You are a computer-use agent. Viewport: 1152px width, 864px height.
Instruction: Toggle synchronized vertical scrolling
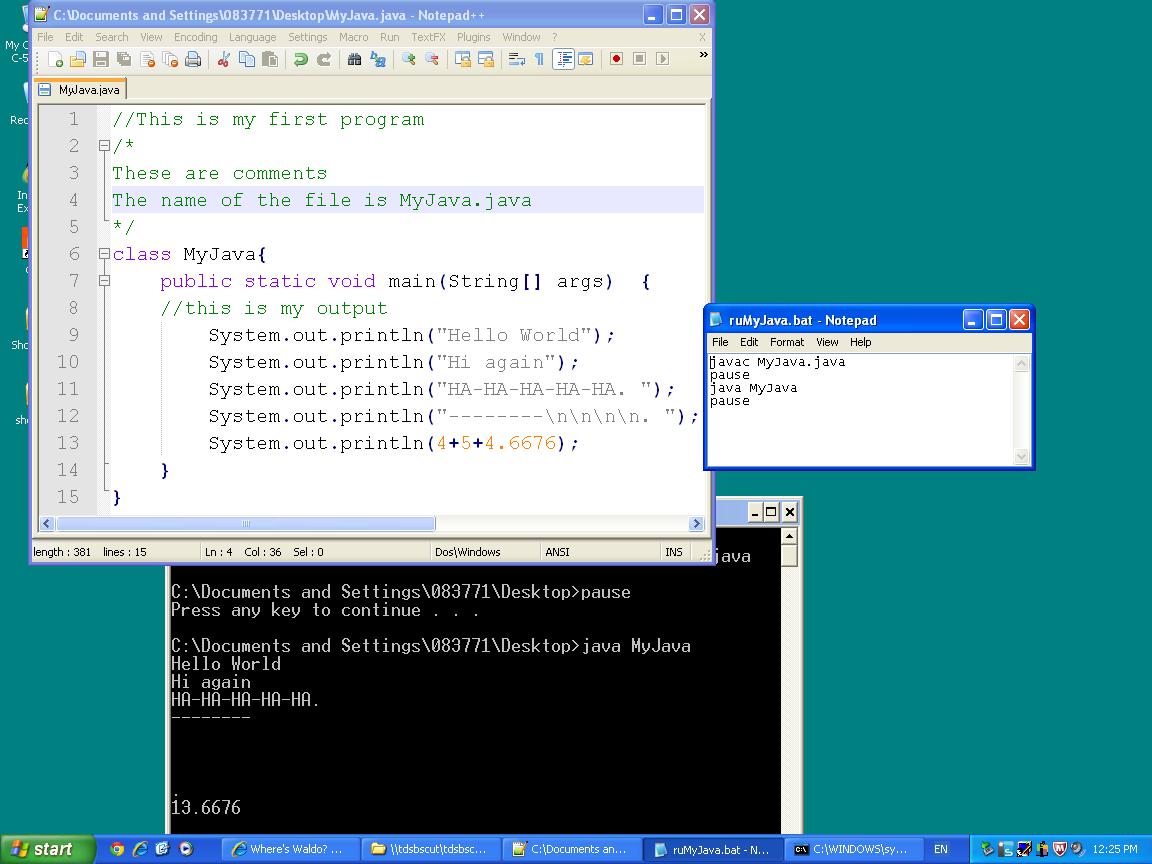click(x=463, y=60)
